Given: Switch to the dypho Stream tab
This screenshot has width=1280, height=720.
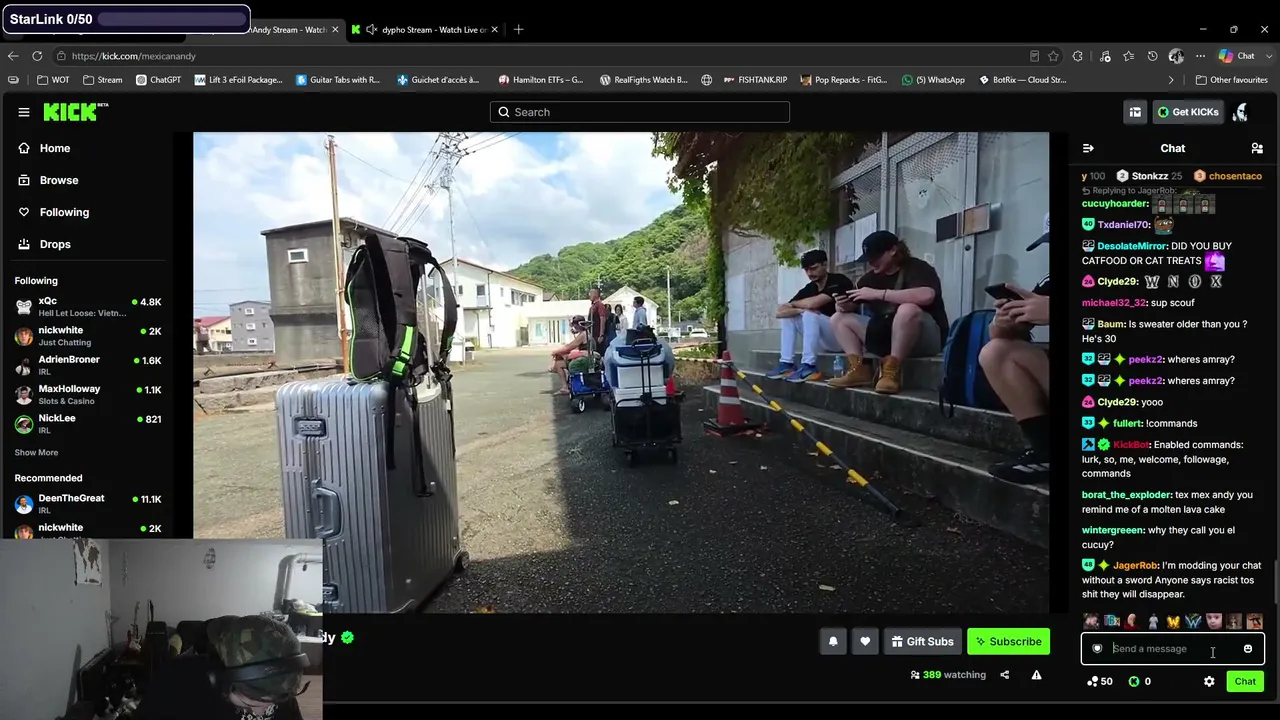Looking at the screenshot, I should (x=425, y=30).
